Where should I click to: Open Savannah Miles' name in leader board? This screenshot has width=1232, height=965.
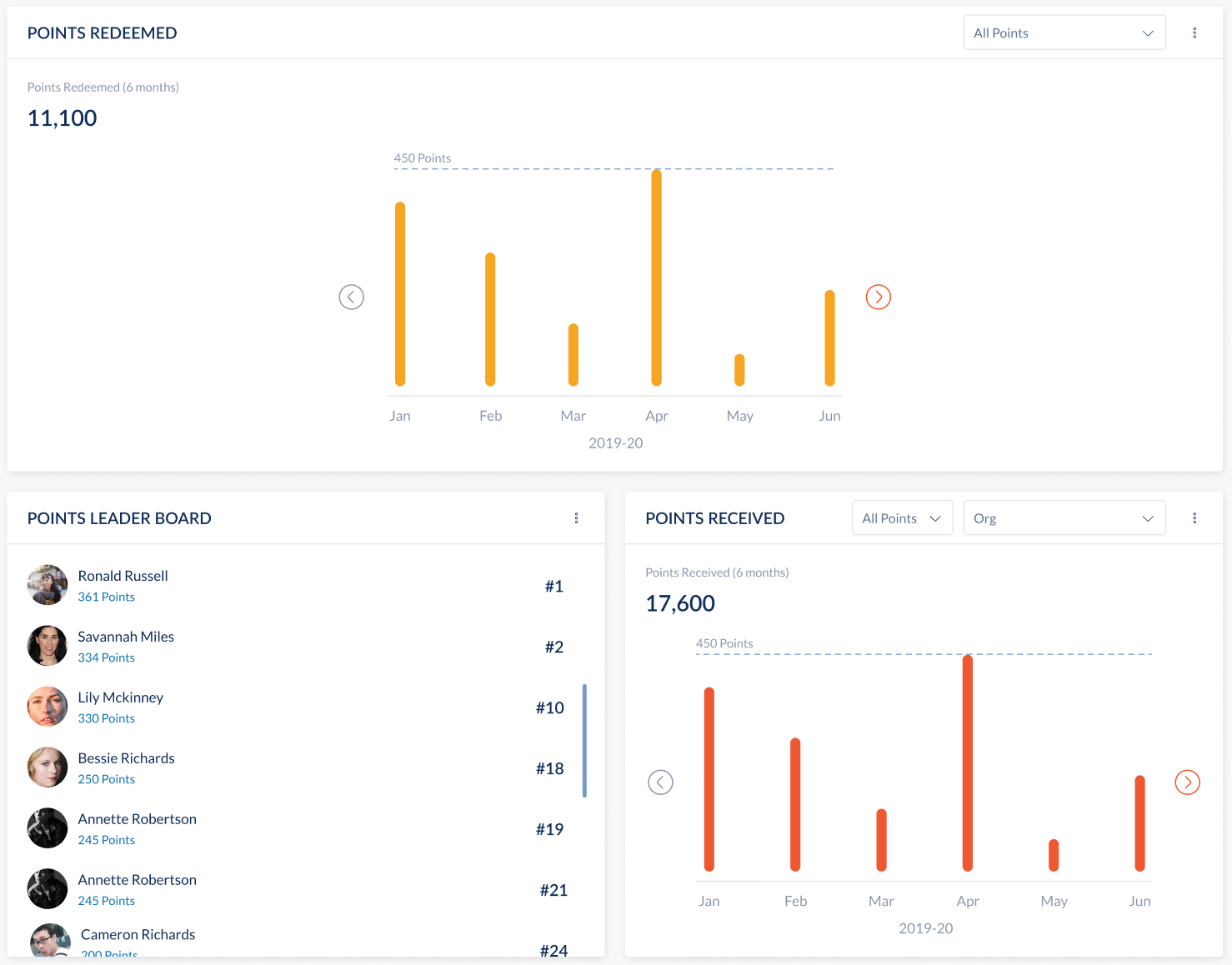click(126, 637)
